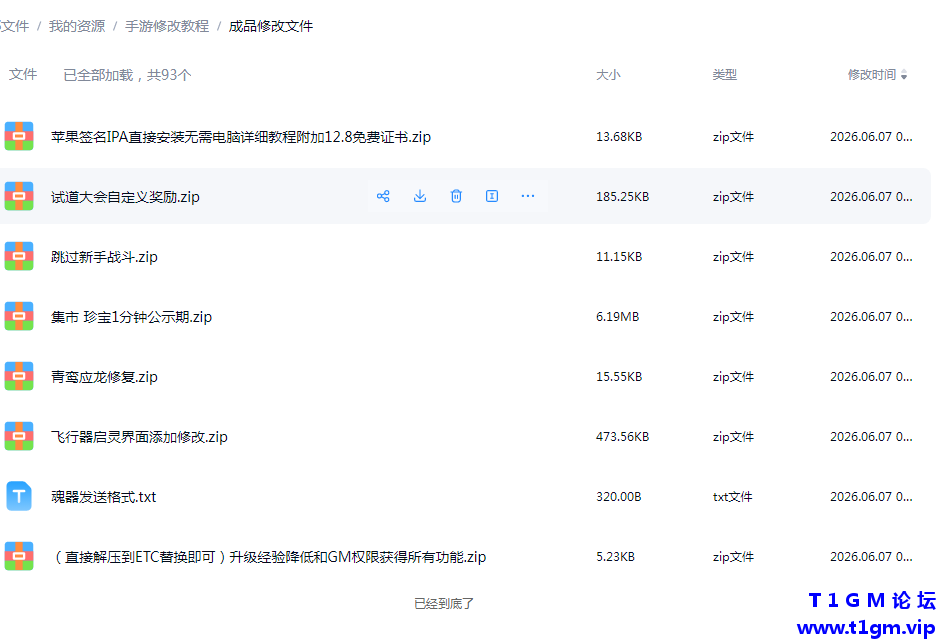The height and width of the screenshot is (644, 941).
Task: Go to 我的资源 in breadcrumb
Action: point(77,26)
